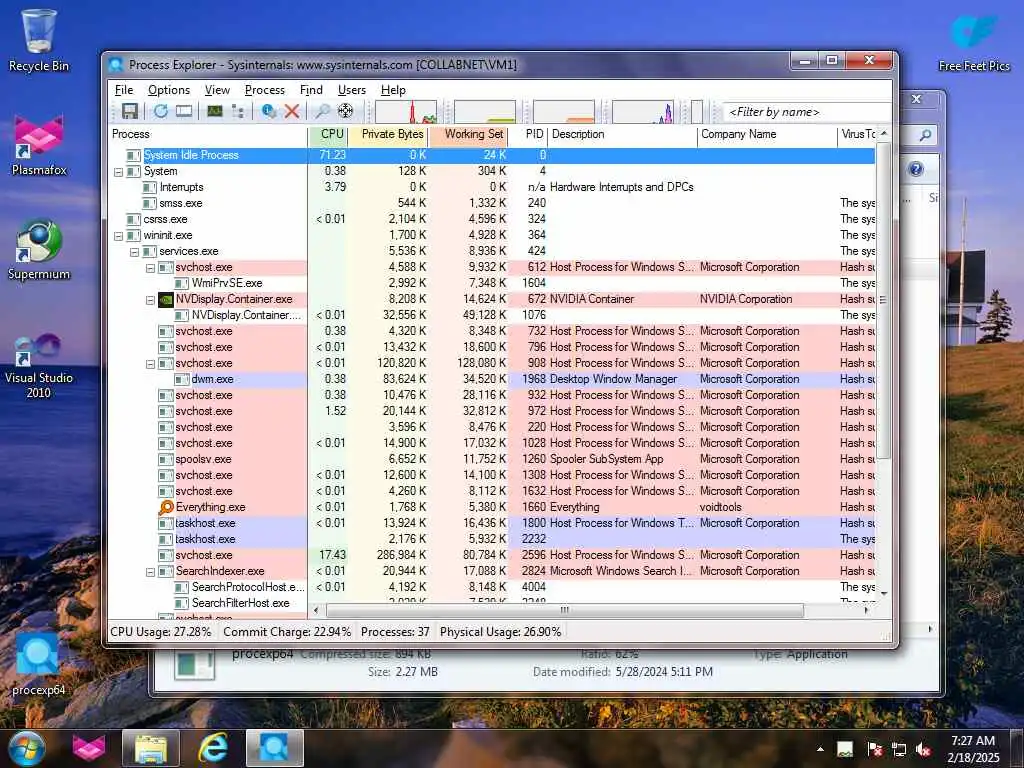Open System Information via toolbar icon
The image size is (1024, 768).
coord(184,111)
